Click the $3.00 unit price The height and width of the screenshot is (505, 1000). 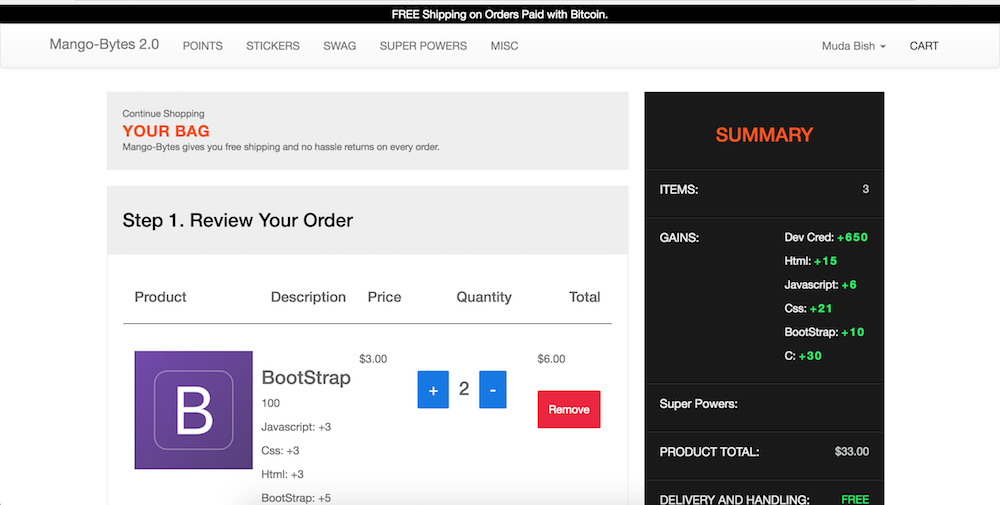pyautogui.click(x=373, y=359)
